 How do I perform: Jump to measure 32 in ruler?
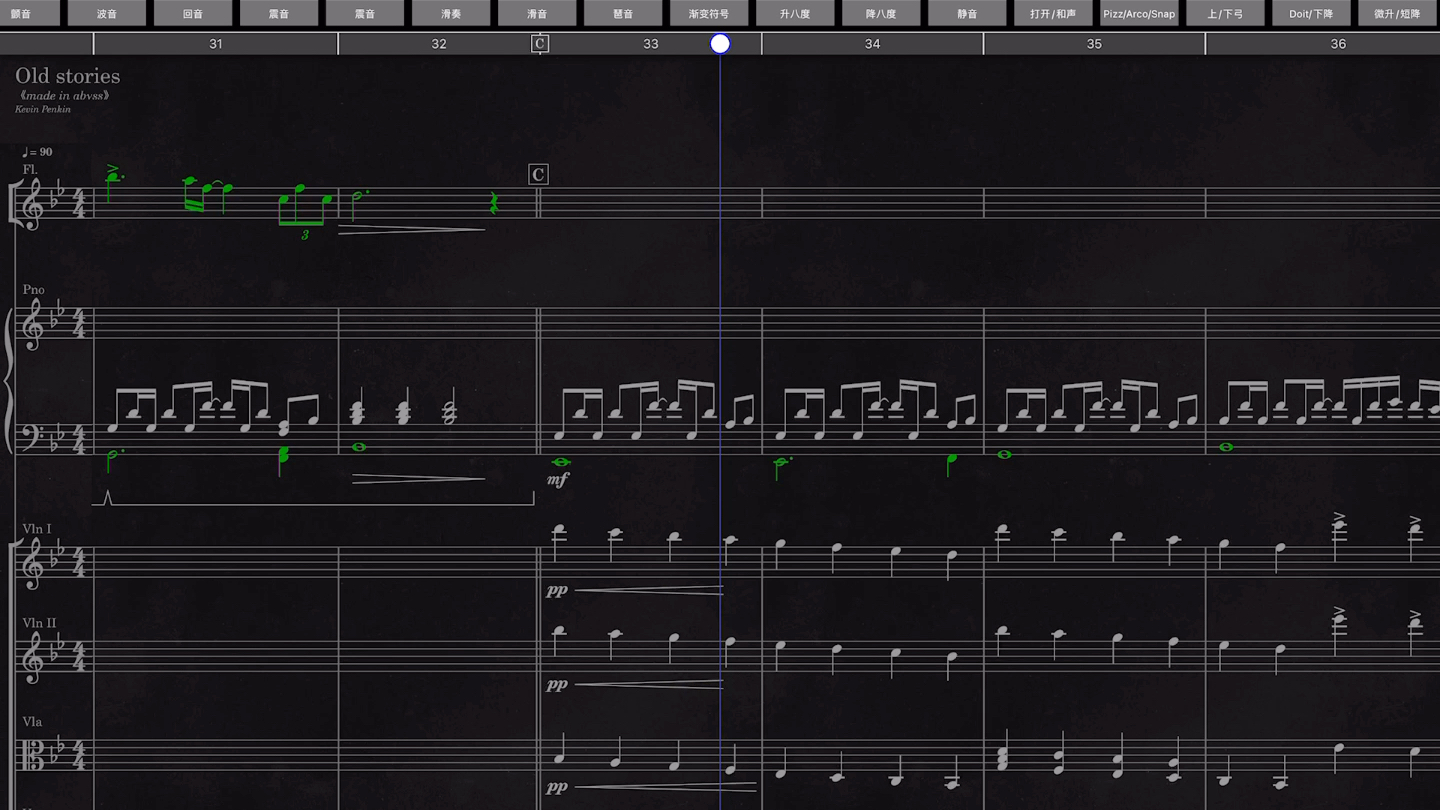439,44
